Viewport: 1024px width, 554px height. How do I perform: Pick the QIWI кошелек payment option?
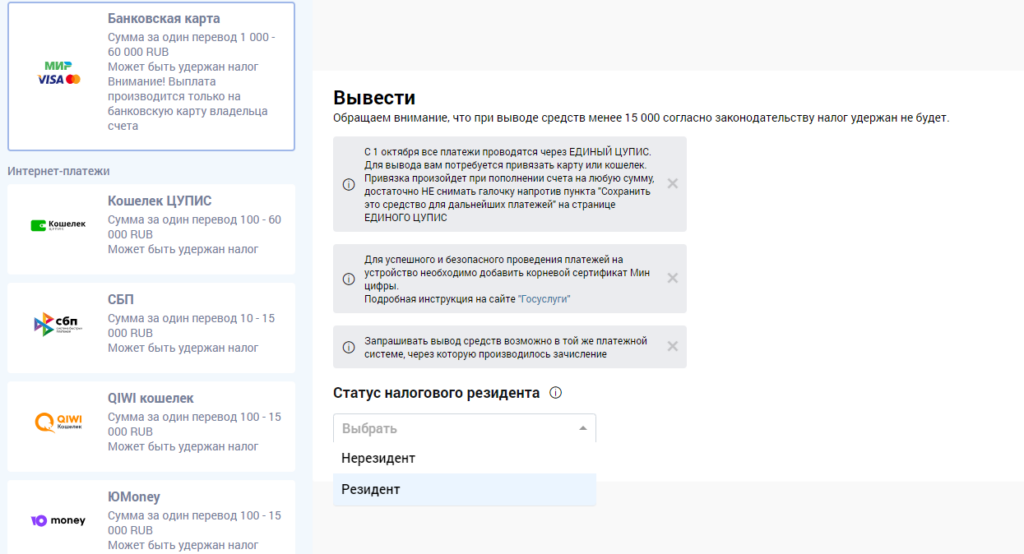(151, 427)
